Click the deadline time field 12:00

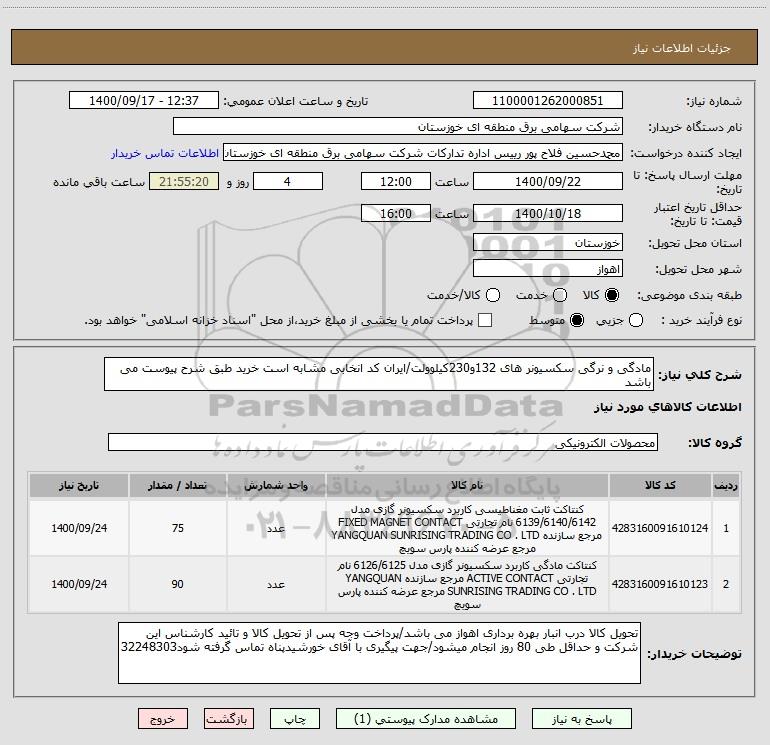[396, 181]
